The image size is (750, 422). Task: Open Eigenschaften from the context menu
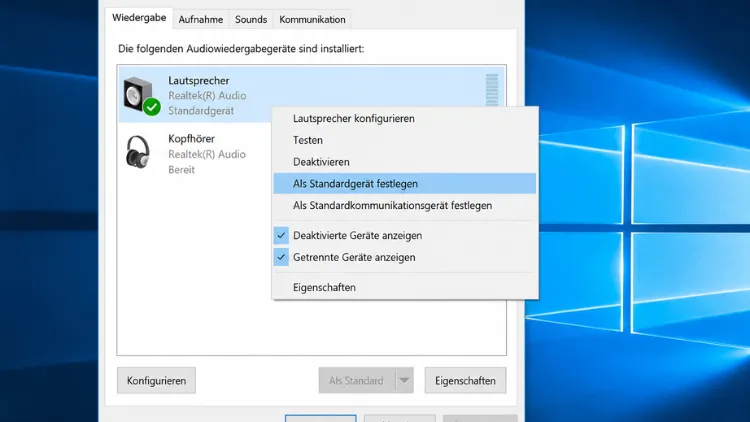[405, 288]
